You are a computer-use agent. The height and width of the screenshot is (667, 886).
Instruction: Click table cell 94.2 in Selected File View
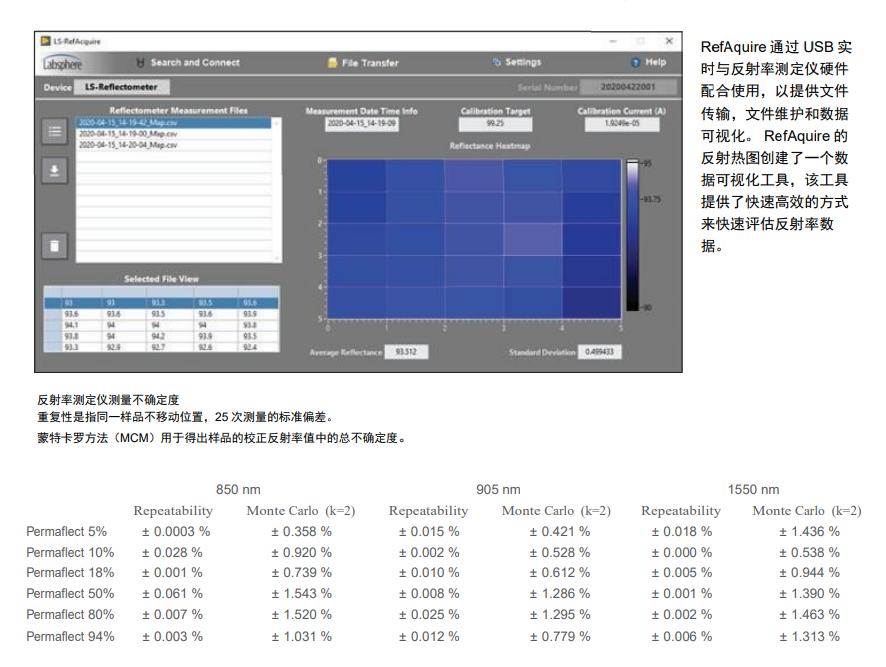[159, 336]
